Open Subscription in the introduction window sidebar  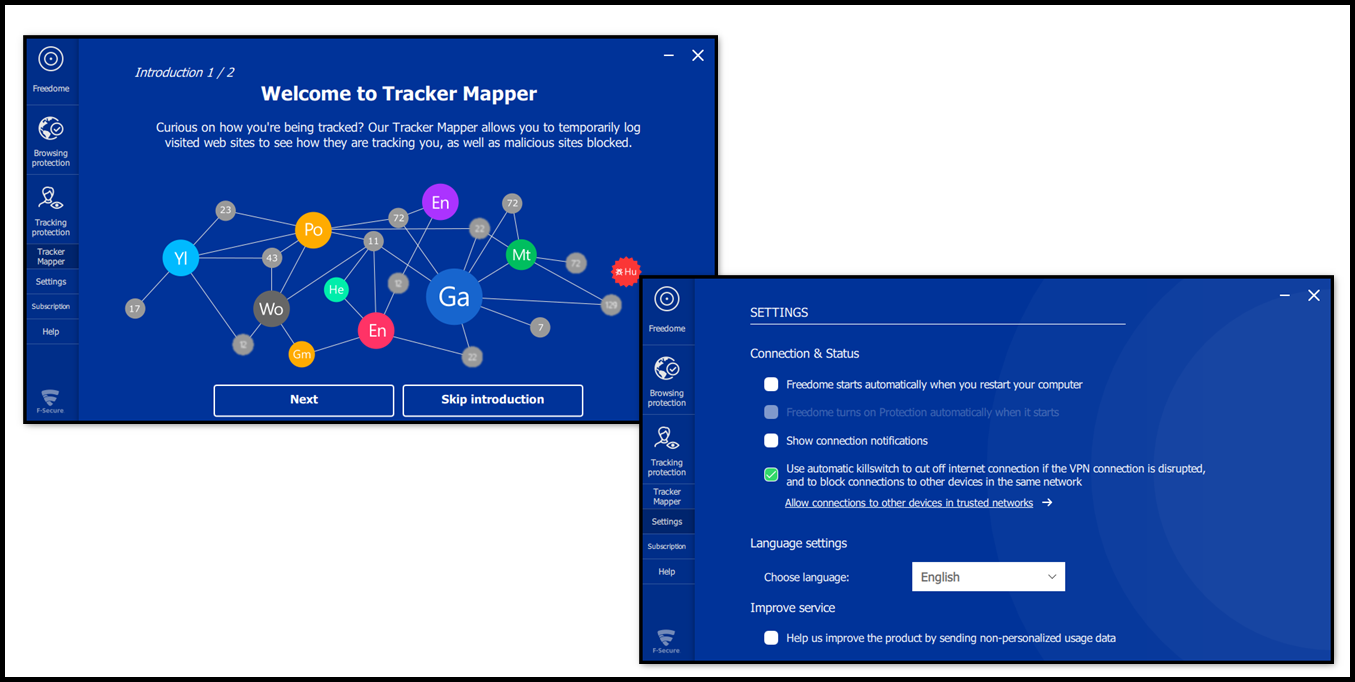tap(51, 307)
